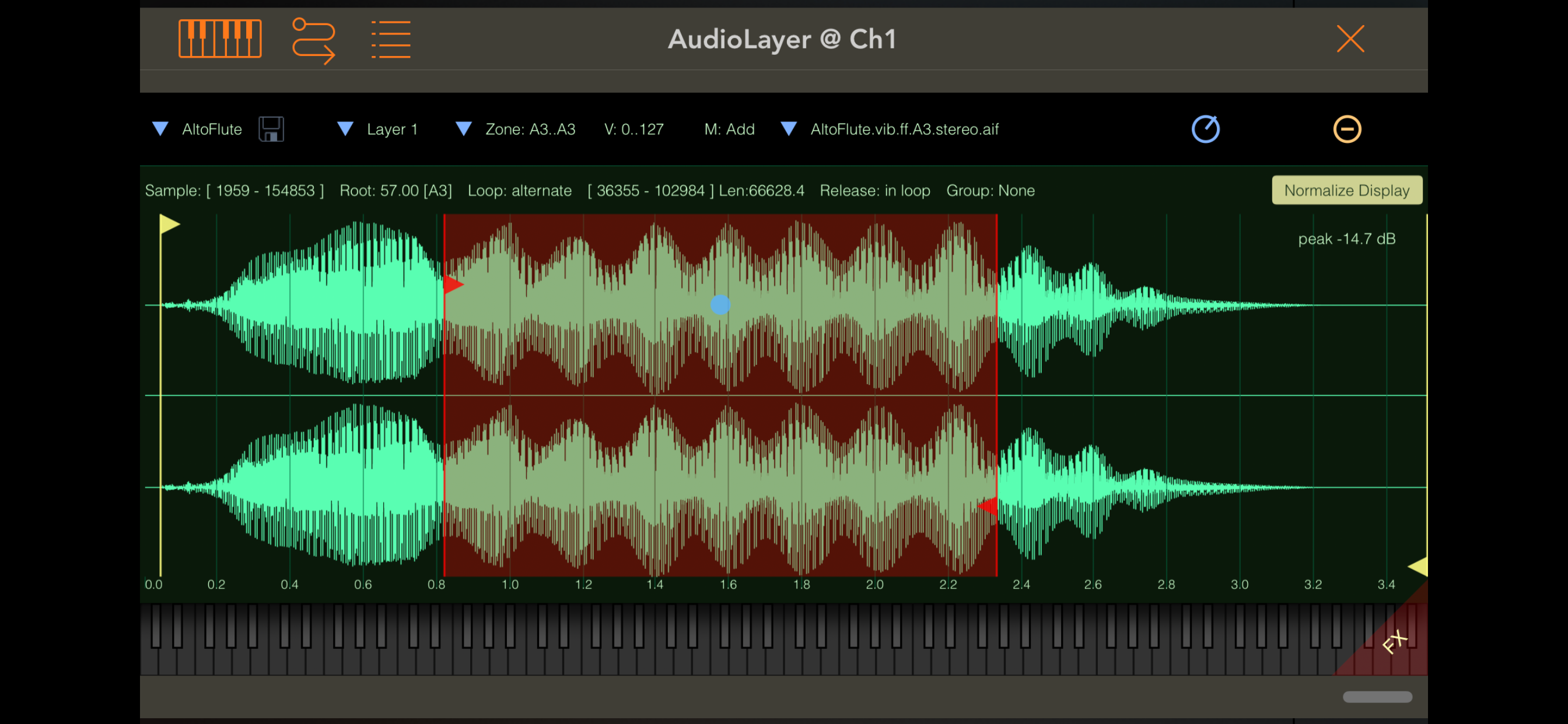
Task: Toggle the Normalize Display button
Action: coord(1346,191)
